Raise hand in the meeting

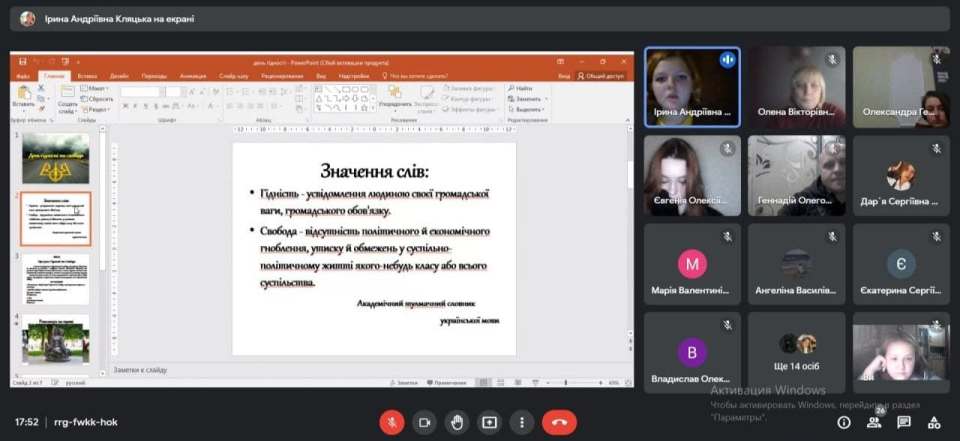tap(457, 422)
